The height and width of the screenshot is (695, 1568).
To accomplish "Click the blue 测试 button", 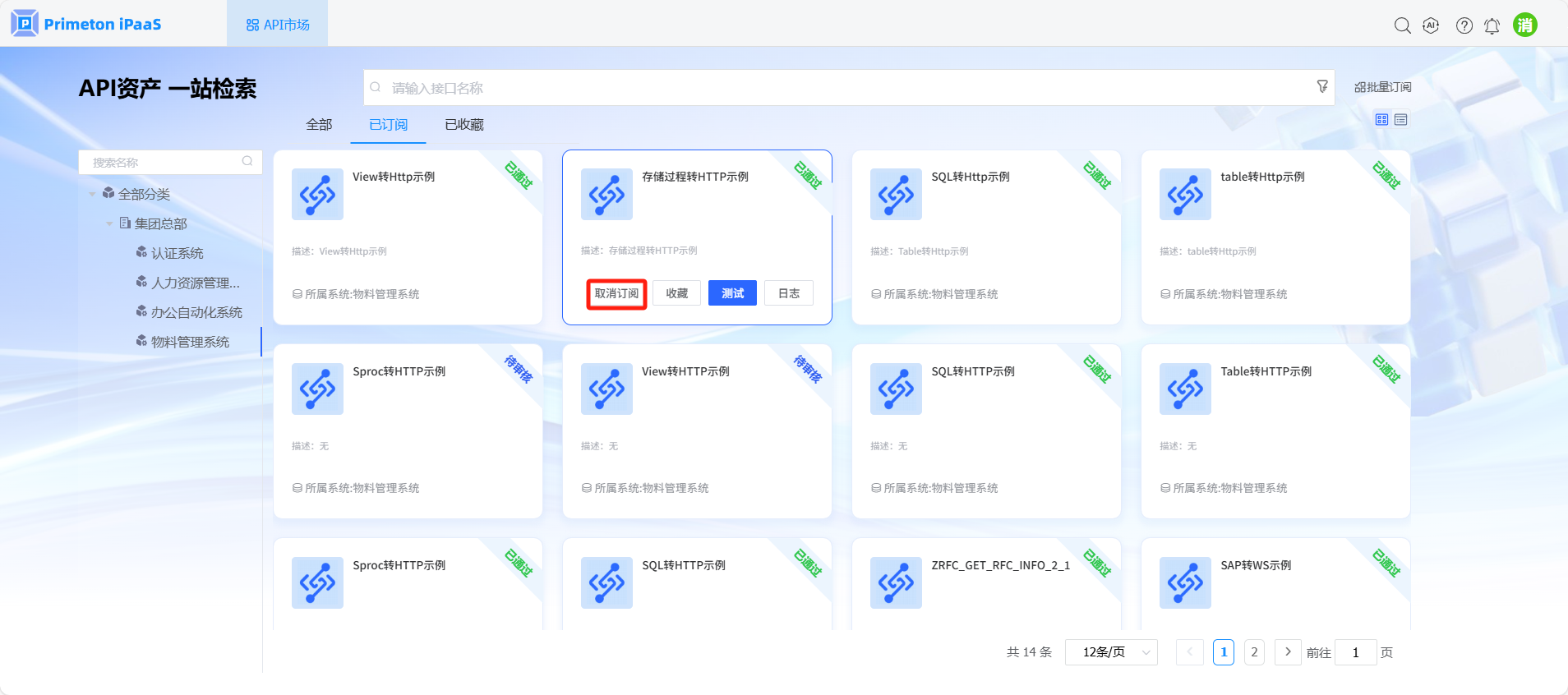I will pyautogui.click(x=732, y=293).
